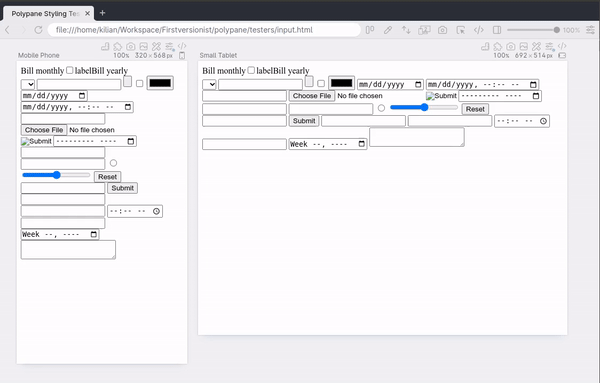Take screenshot of the Small Tablet pane
Image resolution: width=600 pixels, height=383 pixels.
pyautogui.click(x=511, y=47)
